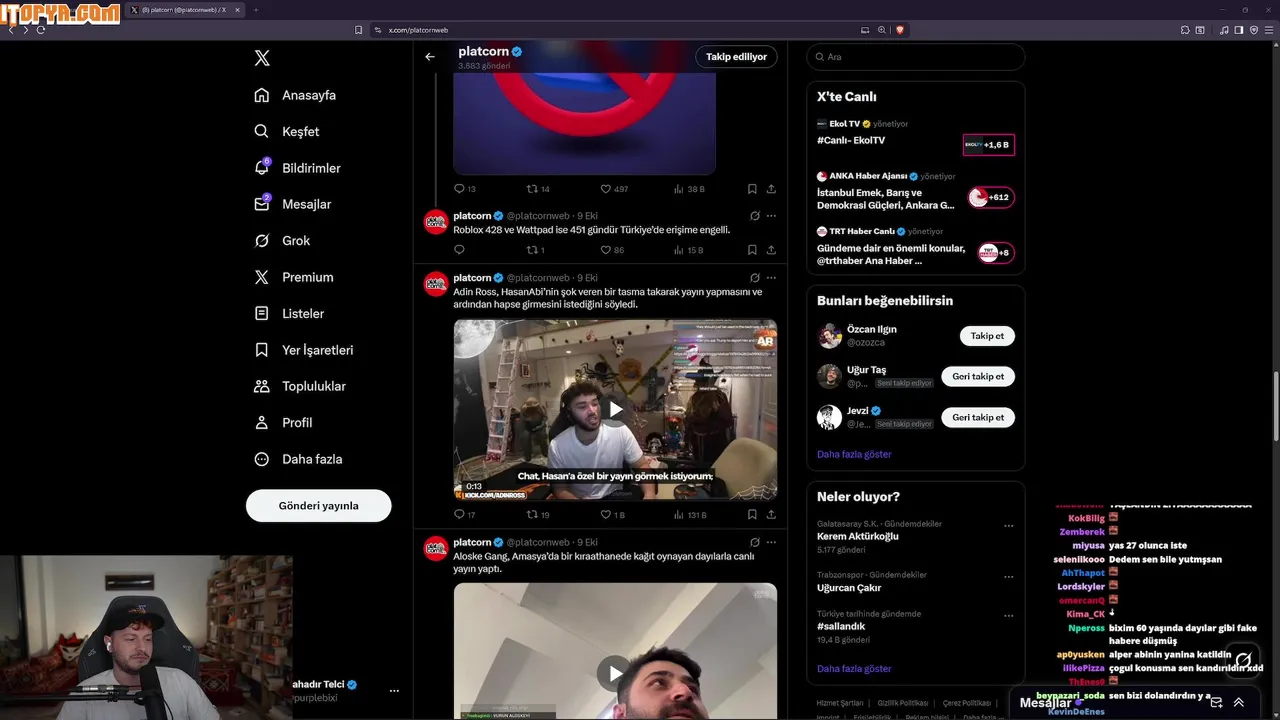Repost the Roblox and Wattpad post

pos(536,250)
